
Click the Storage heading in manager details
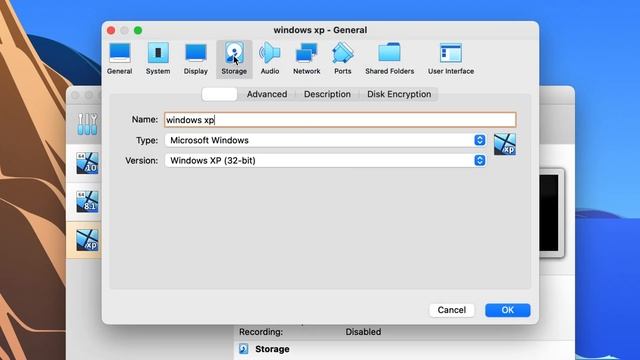click(x=272, y=349)
